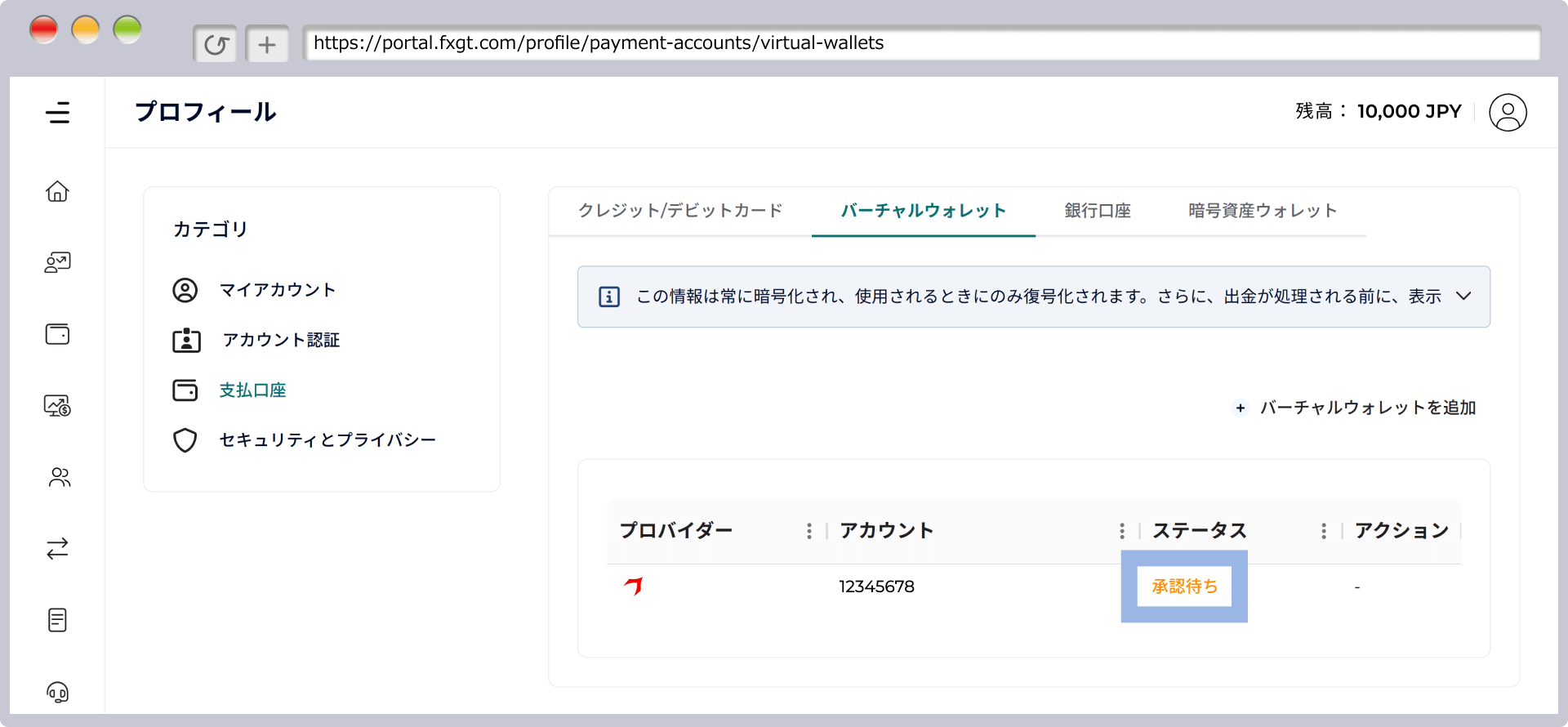
Task: Click the yellow minimize window button
Action: (x=86, y=30)
